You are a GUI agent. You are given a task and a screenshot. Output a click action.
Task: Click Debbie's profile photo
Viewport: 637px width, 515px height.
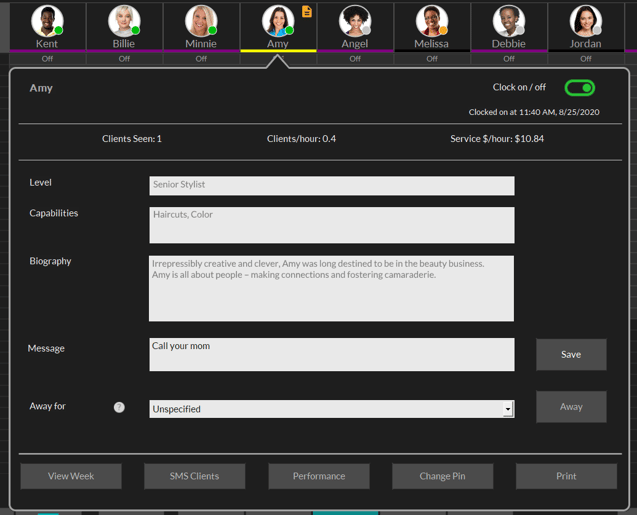pos(509,20)
